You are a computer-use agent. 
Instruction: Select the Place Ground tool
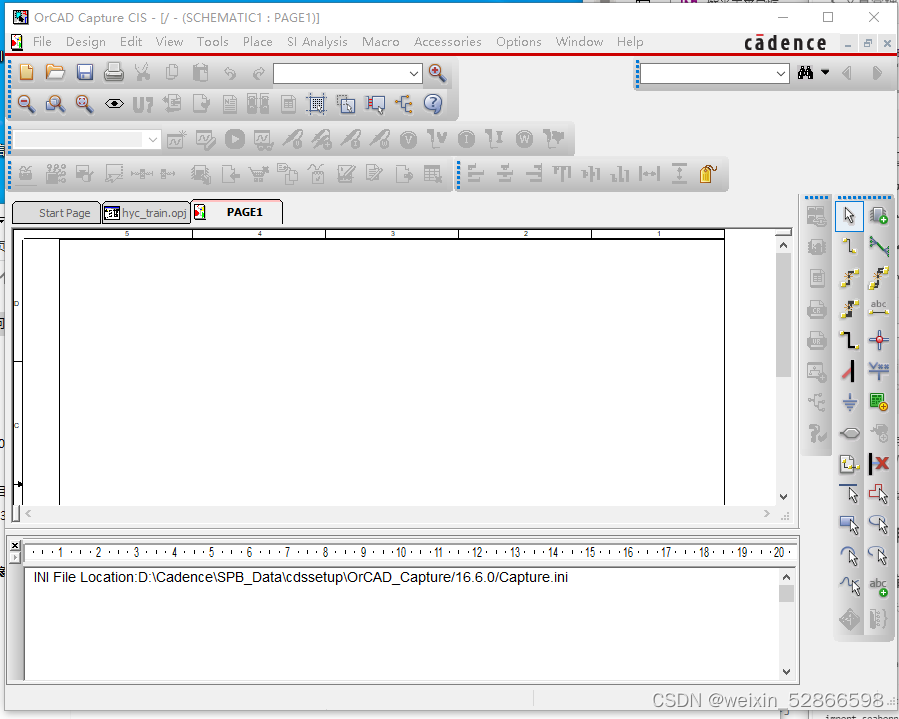coord(849,401)
